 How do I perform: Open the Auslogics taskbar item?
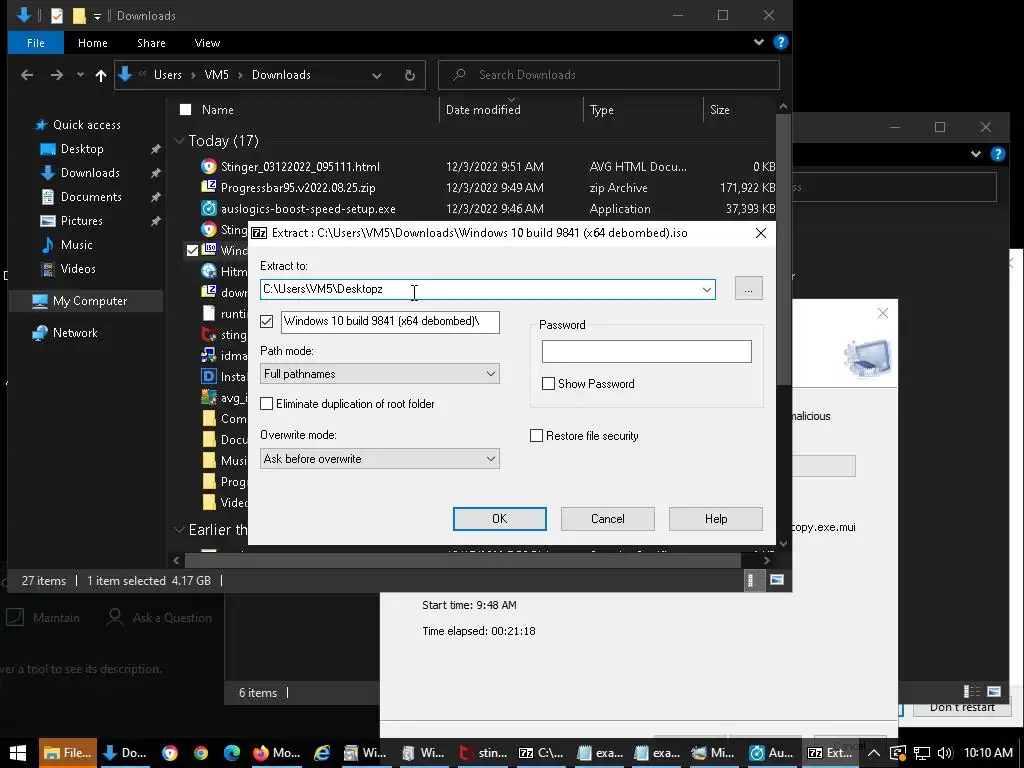coord(772,753)
